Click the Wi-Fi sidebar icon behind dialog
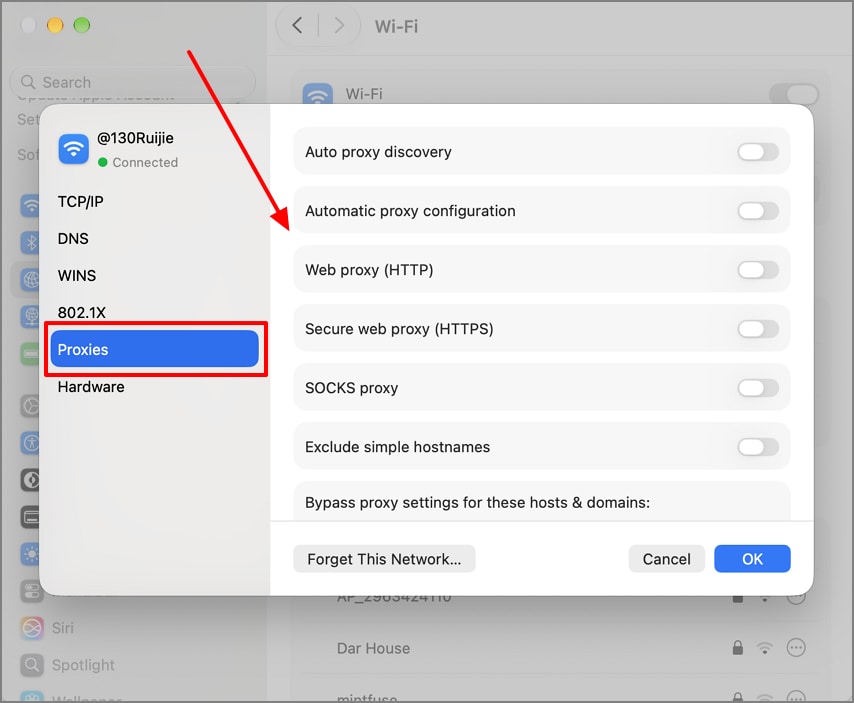Viewport: 854px width, 703px height. coord(30,205)
